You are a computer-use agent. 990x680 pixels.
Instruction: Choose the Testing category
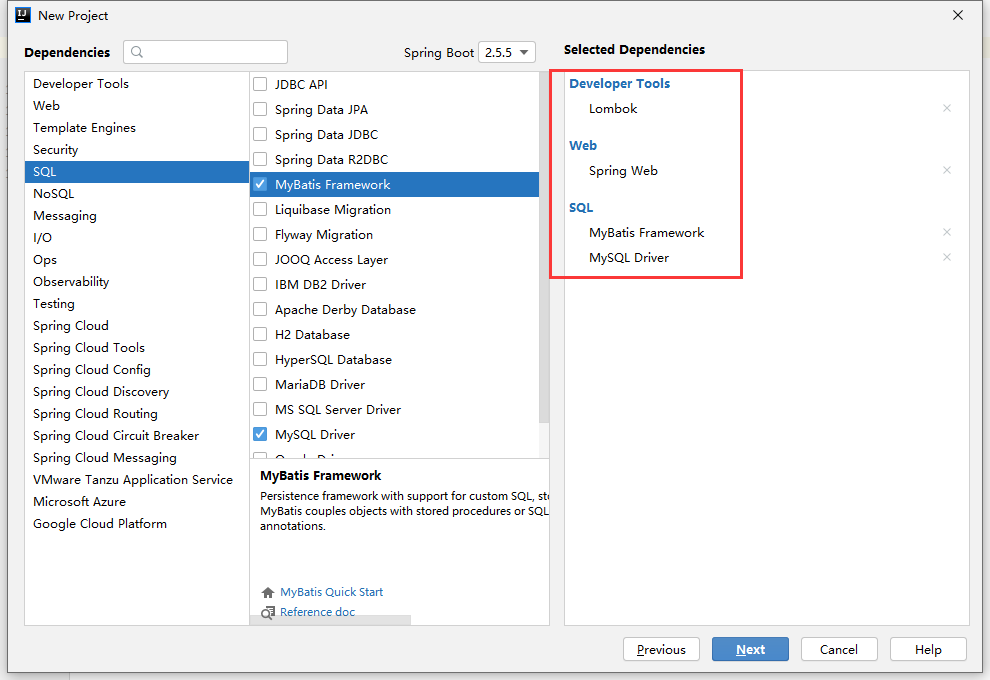(x=137, y=304)
